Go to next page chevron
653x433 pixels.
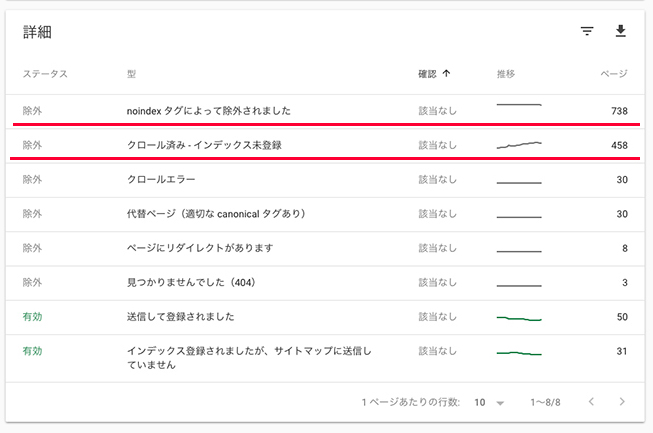click(622, 402)
